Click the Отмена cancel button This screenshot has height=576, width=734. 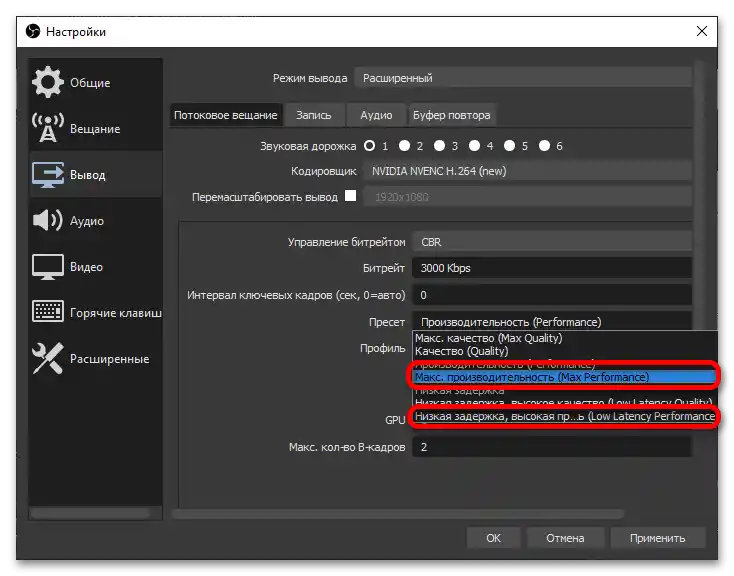[x=565, y=538]
